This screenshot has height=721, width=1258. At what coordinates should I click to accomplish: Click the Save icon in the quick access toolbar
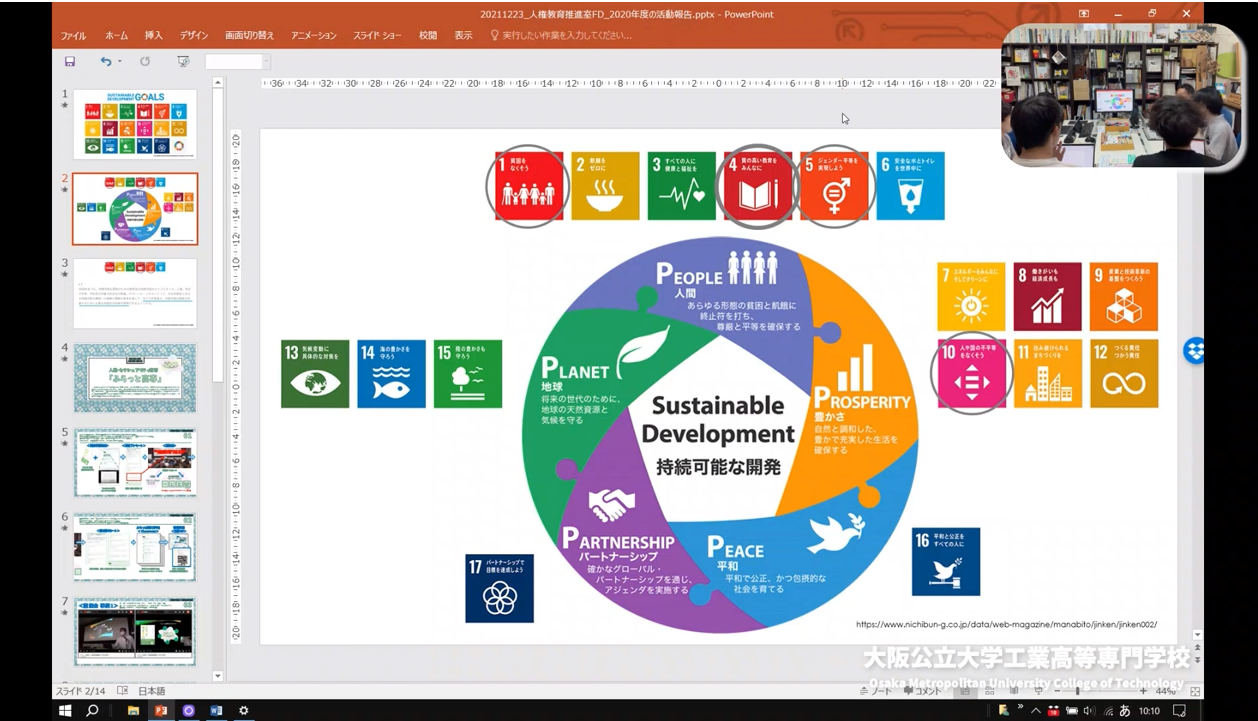70,61
